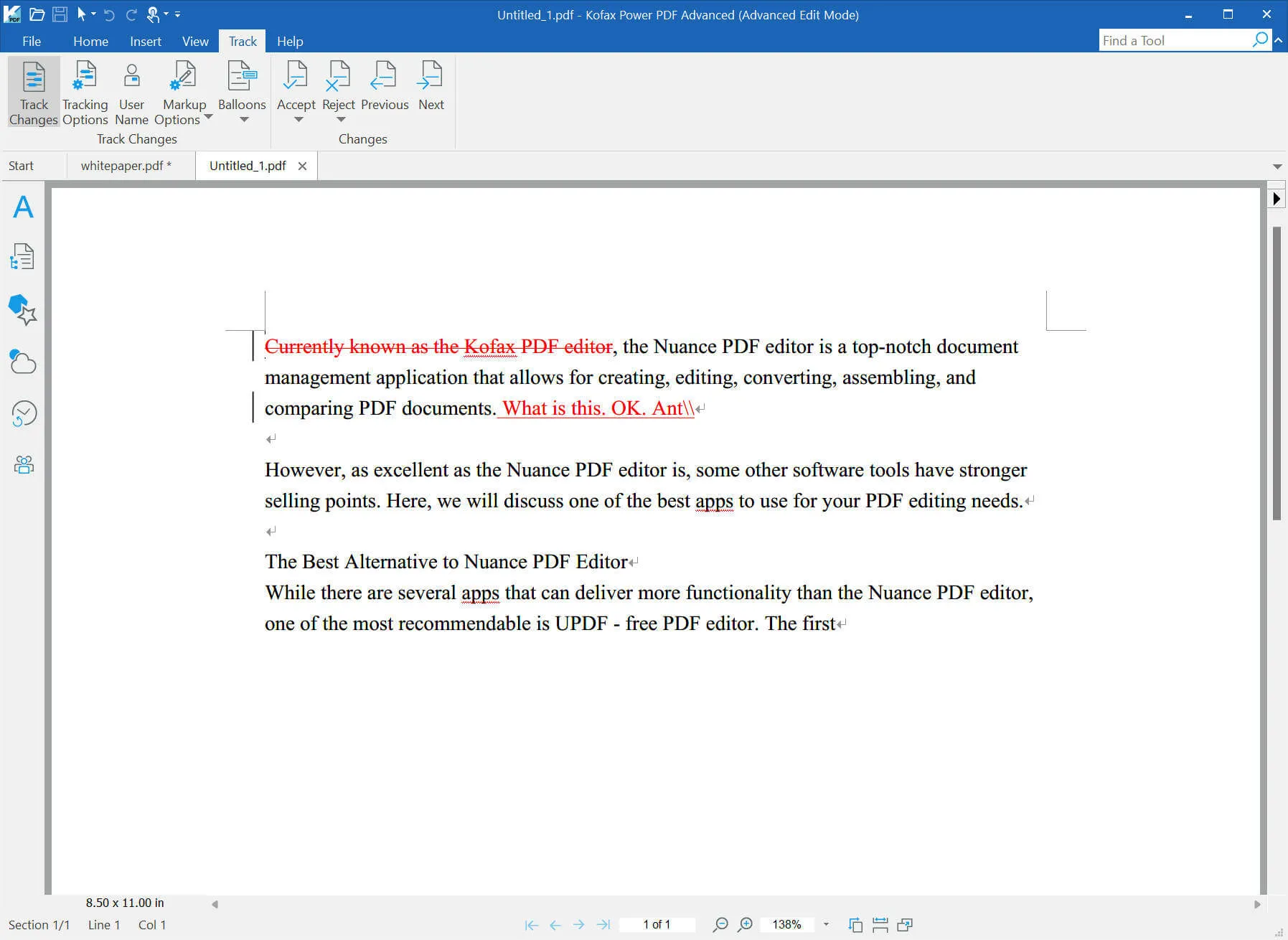
Task: Click the rotate page icon in status bar
Action: (x=855, y=925)
